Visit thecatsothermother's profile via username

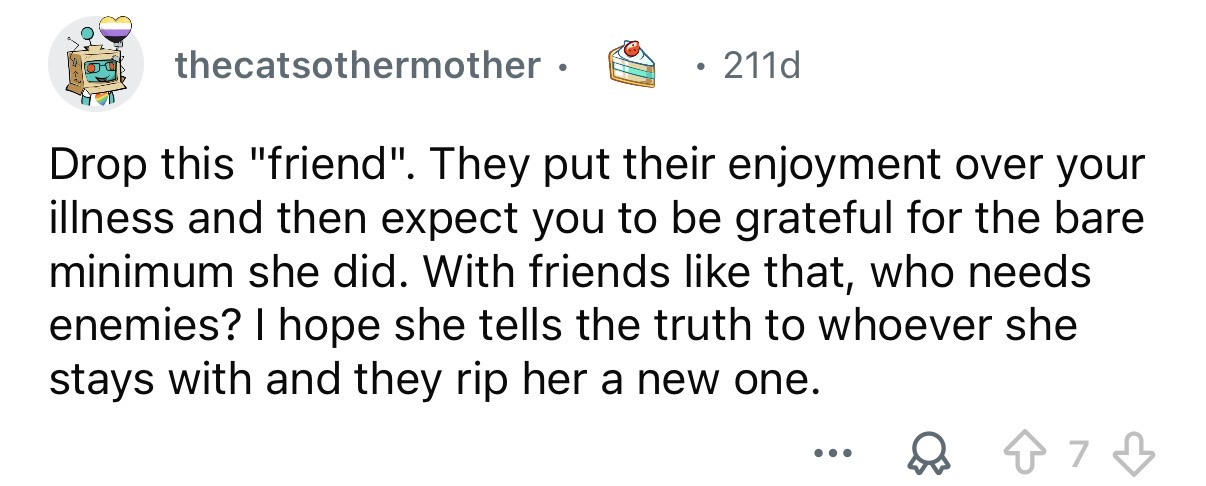click(x=358, y=66)
